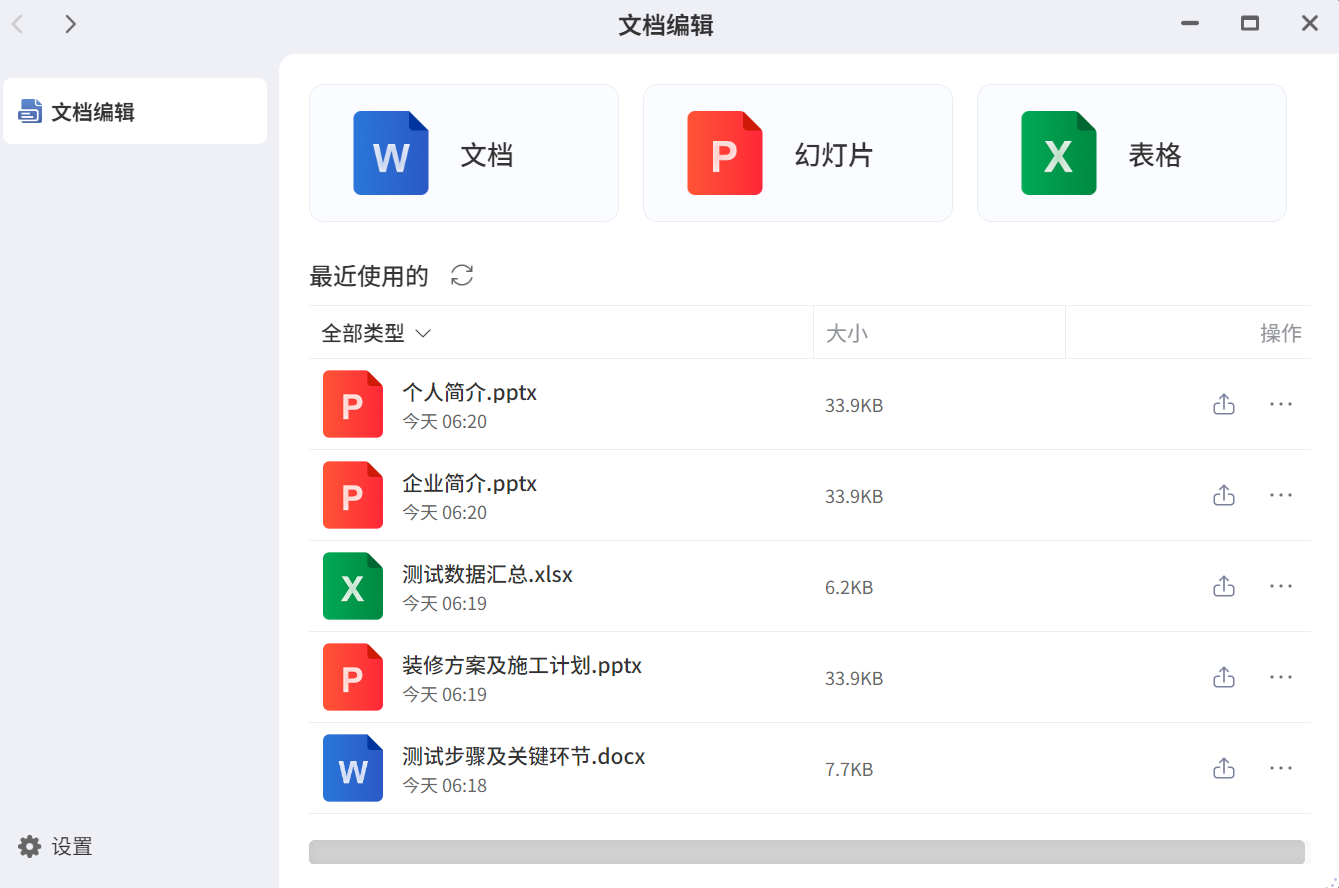Share the 企业简介.pptx file
This screenshot has height=888, width=1339.
1224,495
